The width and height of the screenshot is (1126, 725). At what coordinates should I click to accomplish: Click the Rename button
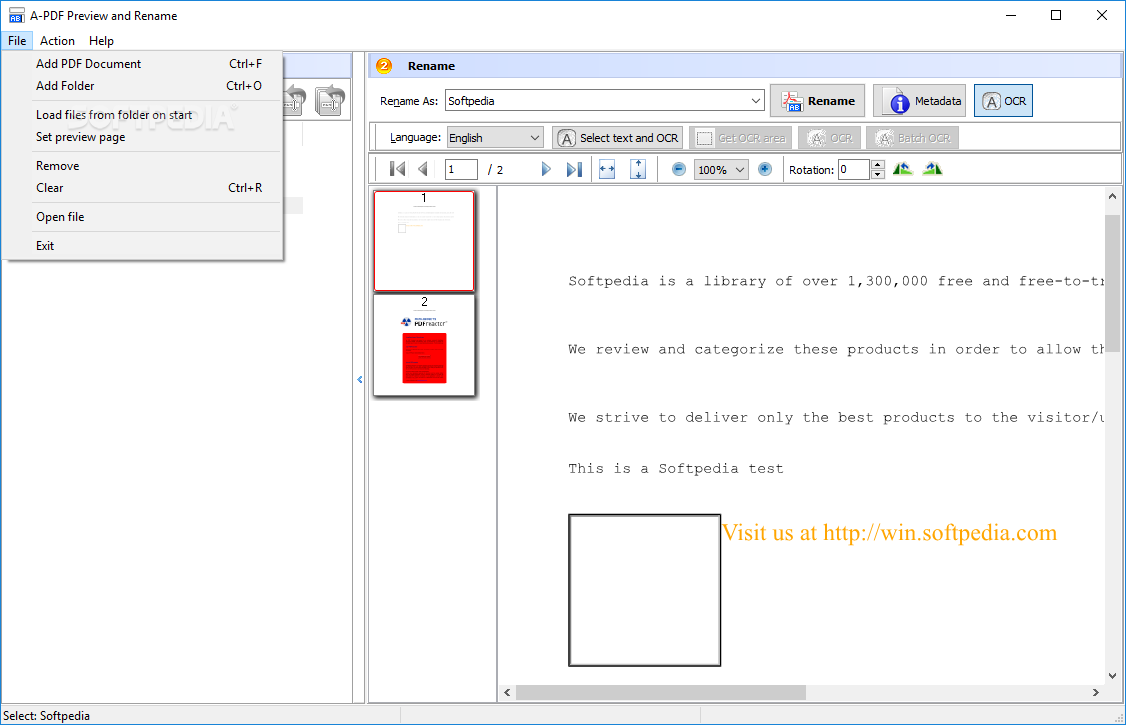coord(817,100)
